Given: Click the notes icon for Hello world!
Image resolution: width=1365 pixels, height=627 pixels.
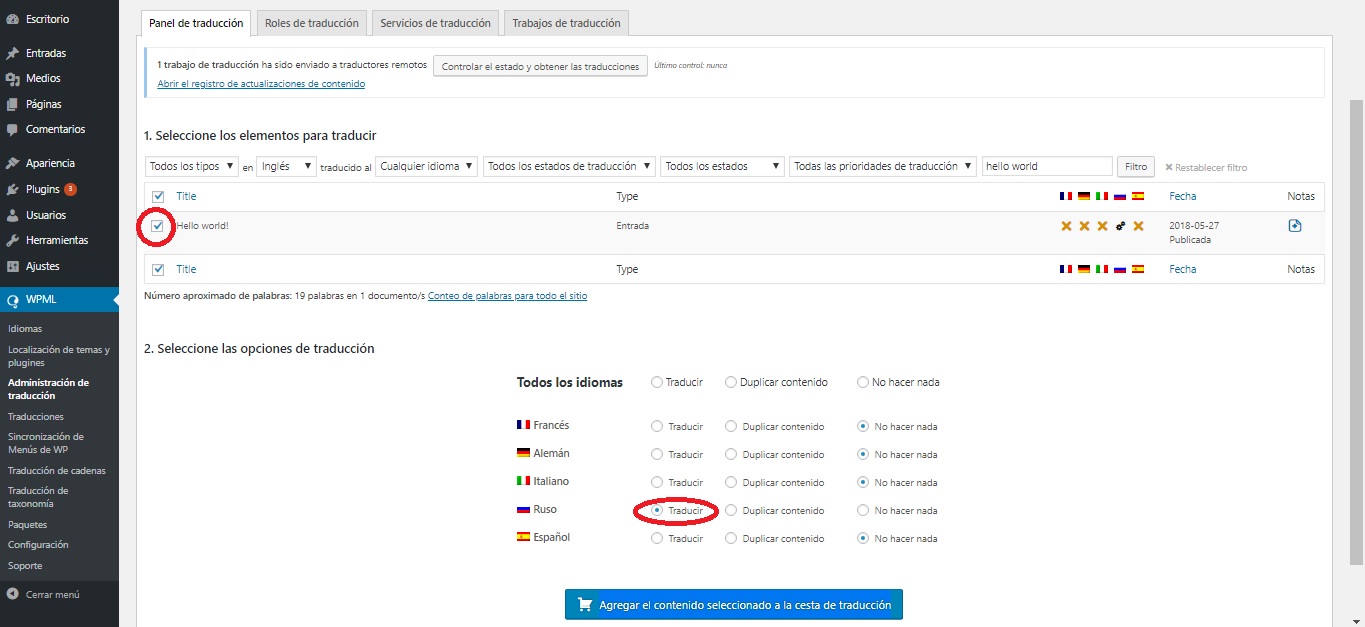Looking at the screenshot, I should coord(1295,226).
